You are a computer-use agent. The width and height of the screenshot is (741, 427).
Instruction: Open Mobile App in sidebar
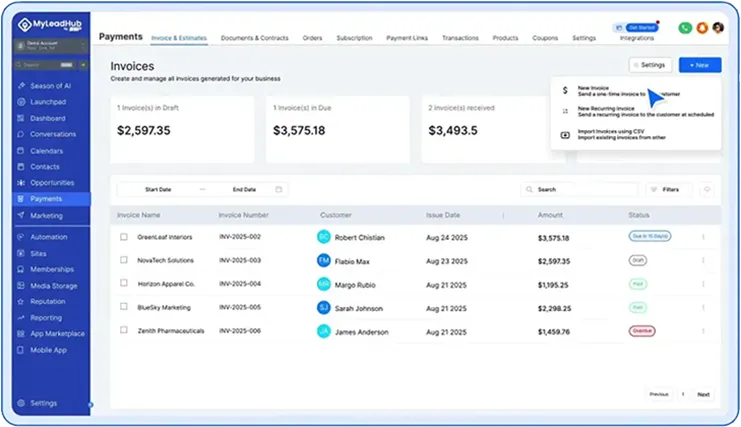coord(48,350)
